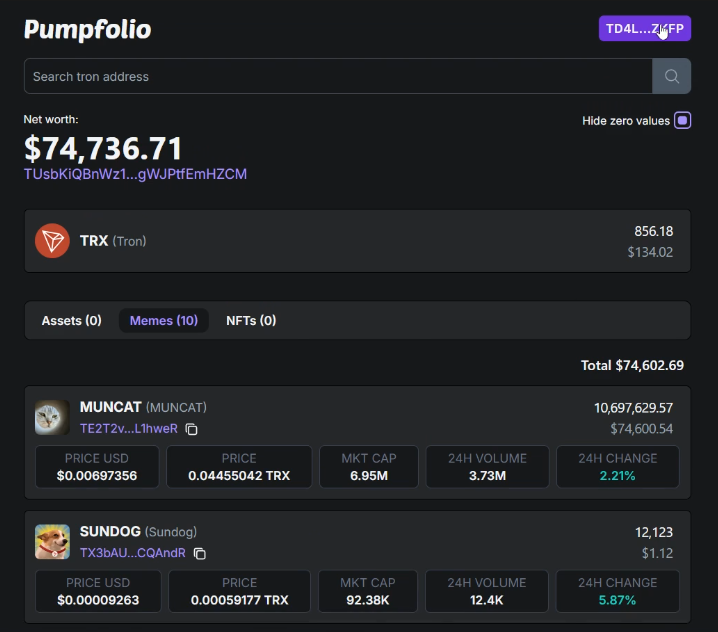Viewport: 718px width, 632px height.
Task: Click the Total $74,602.69 text
Action: coord(632,365)
